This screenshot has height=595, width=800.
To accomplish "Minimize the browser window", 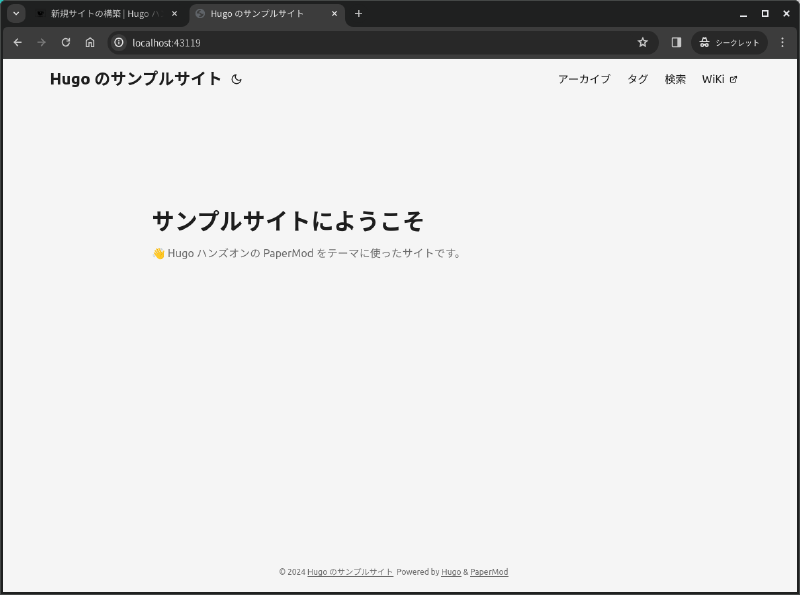I will tap(743, 14).
